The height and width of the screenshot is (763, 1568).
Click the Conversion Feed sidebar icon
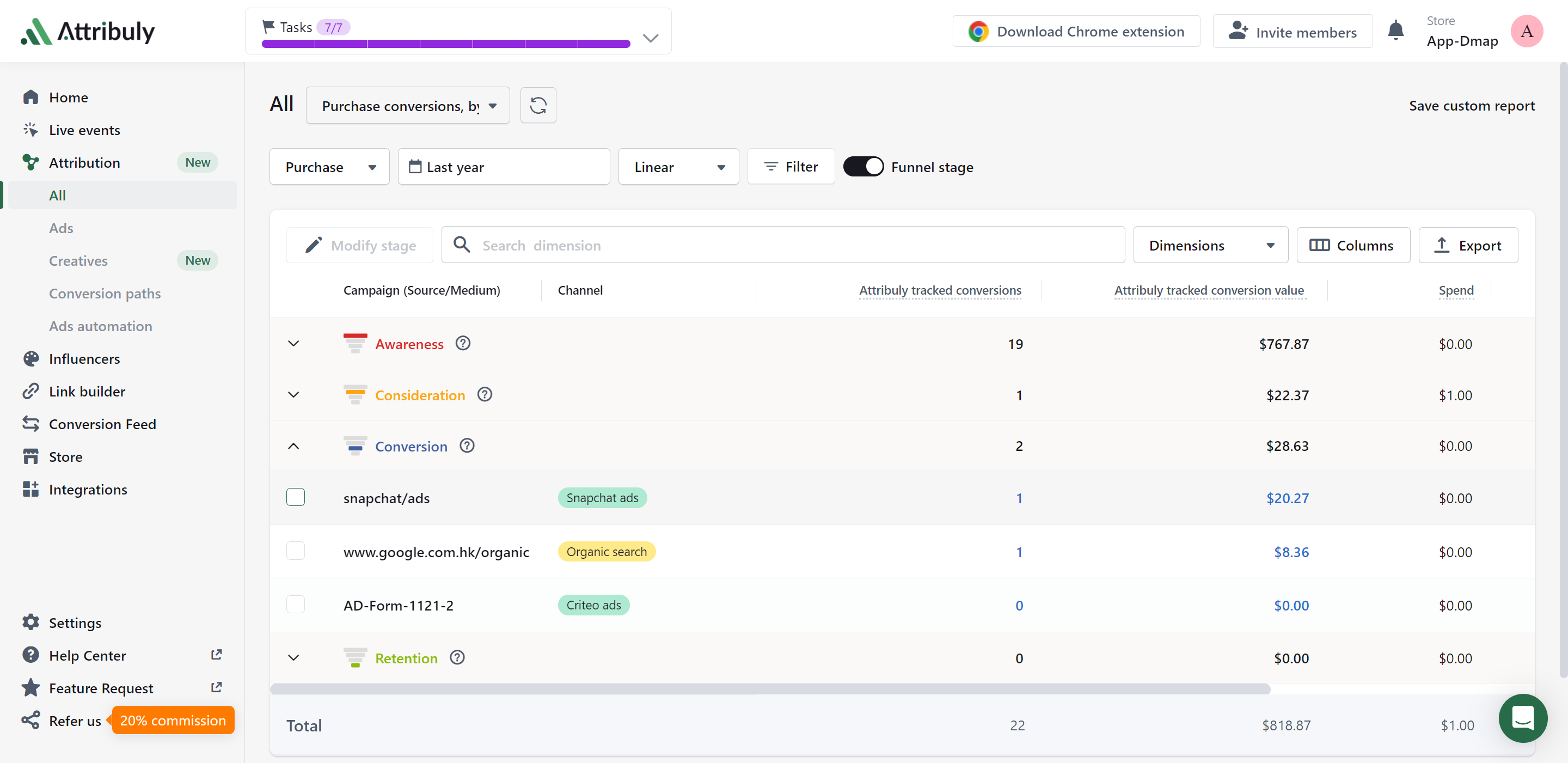30,424
